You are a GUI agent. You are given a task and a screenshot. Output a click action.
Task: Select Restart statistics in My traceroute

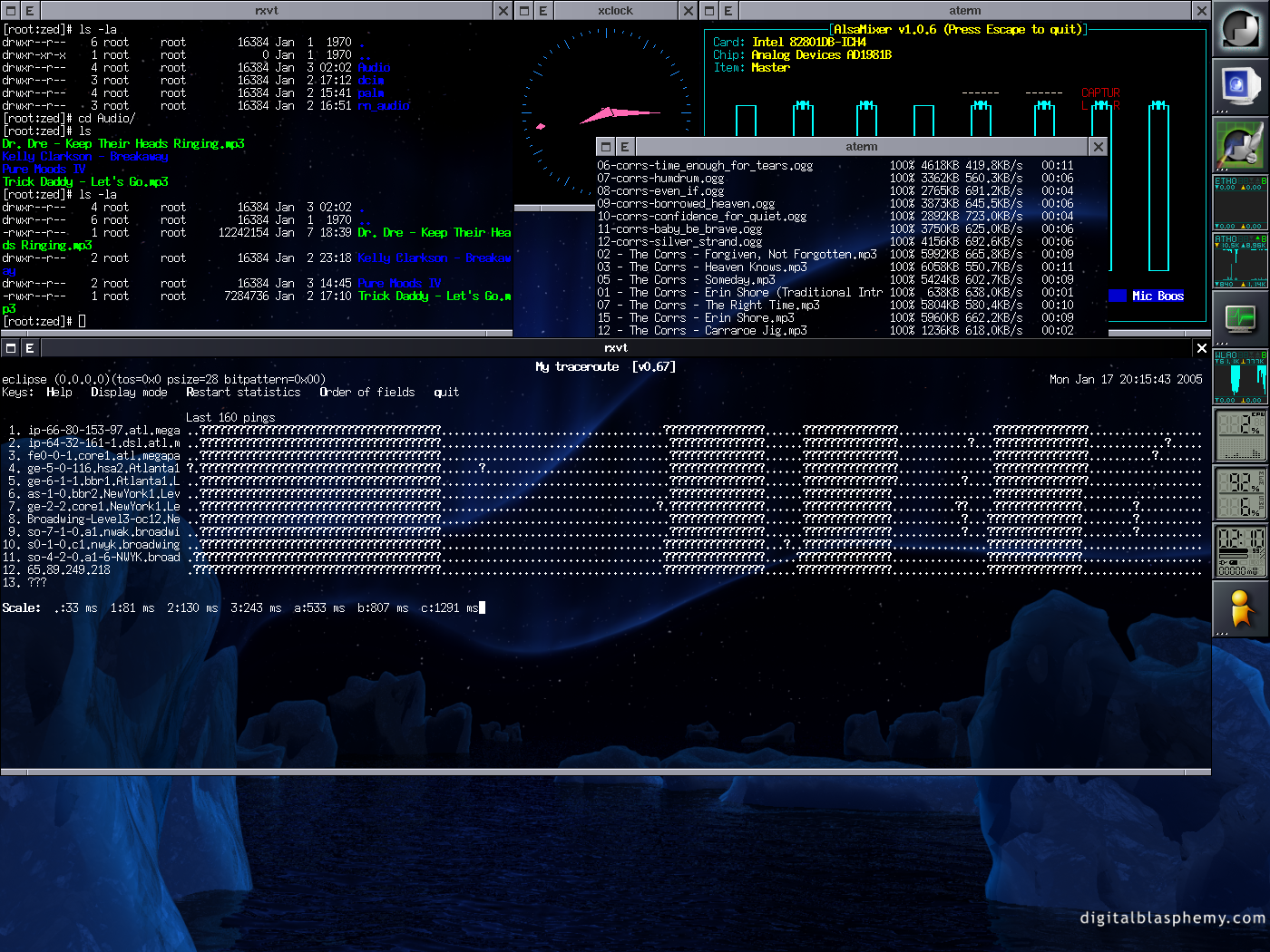(243, 393)
